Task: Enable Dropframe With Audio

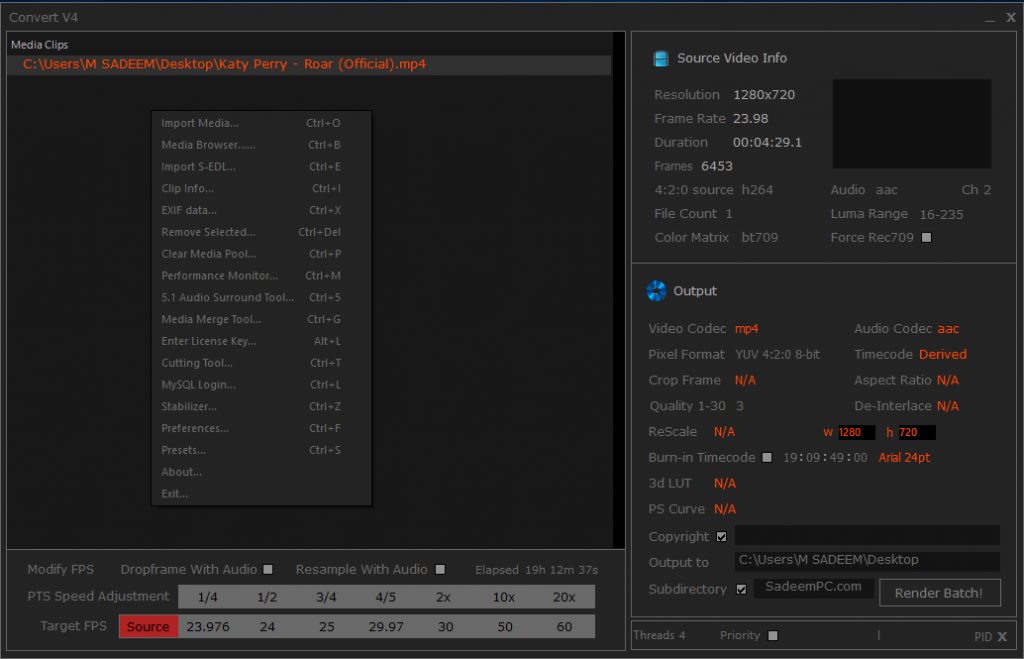Action: 268,570
